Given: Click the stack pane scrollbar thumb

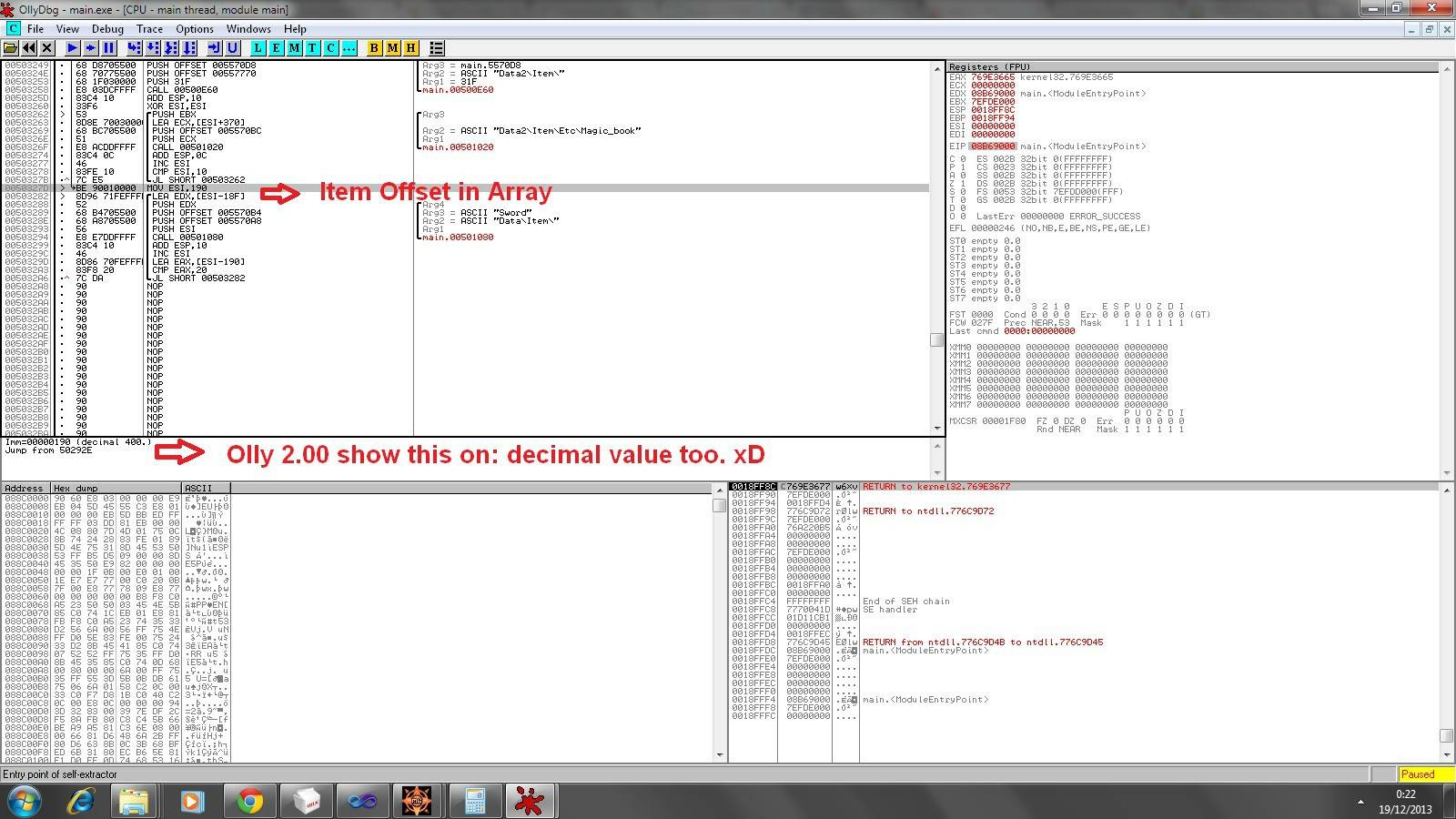Looking at the screenshot, I should click(1447, 736).
